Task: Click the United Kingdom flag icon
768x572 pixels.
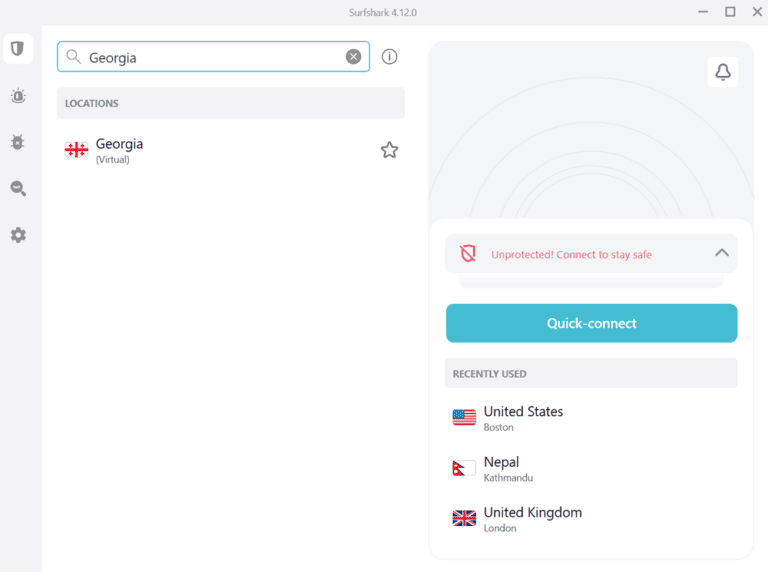Action: pyautogui.click(x=464, y=518)
